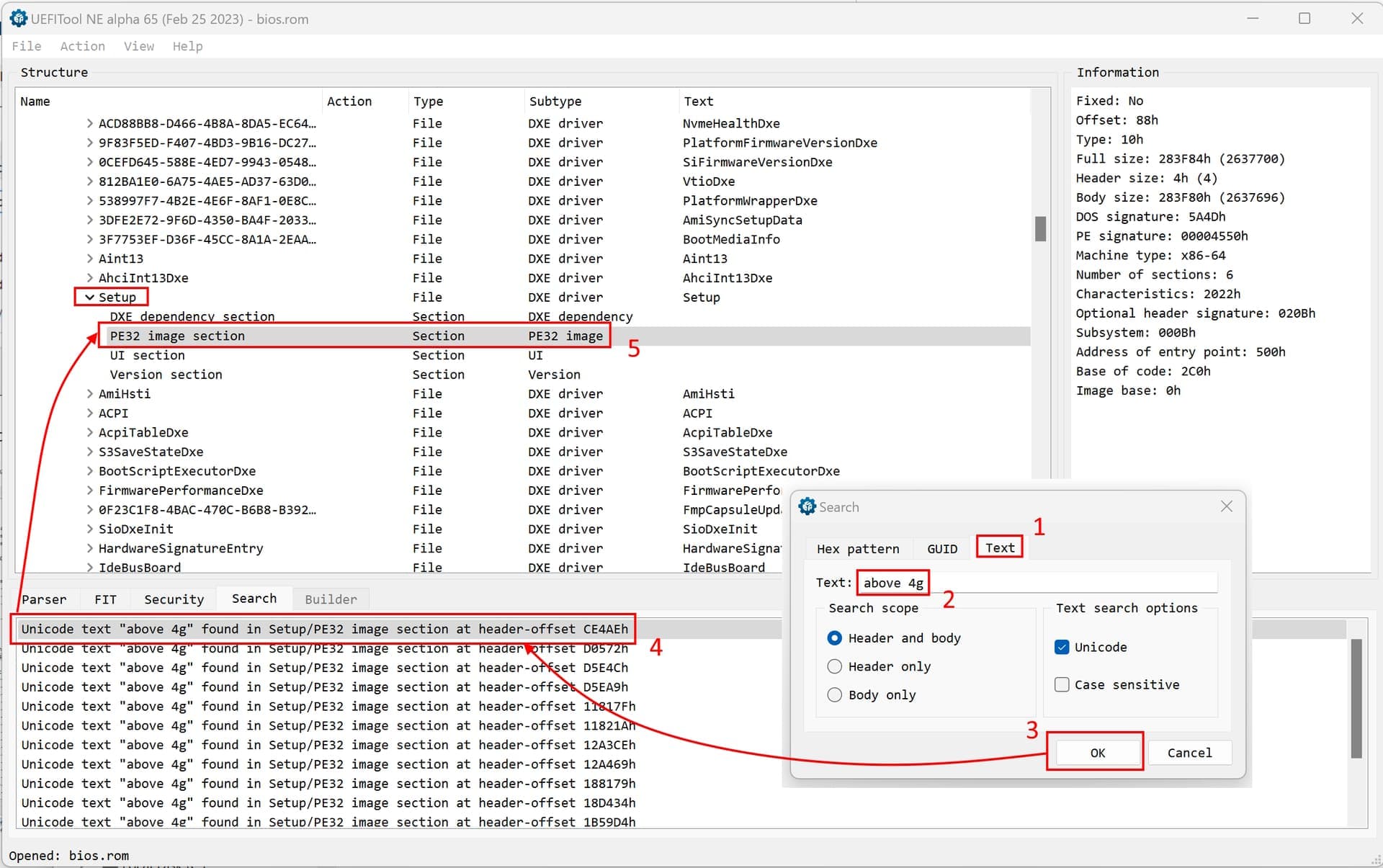The height and width of the screenshot is (868, 1383).
Task: Click the Type column header
Action: coord(466,102)
